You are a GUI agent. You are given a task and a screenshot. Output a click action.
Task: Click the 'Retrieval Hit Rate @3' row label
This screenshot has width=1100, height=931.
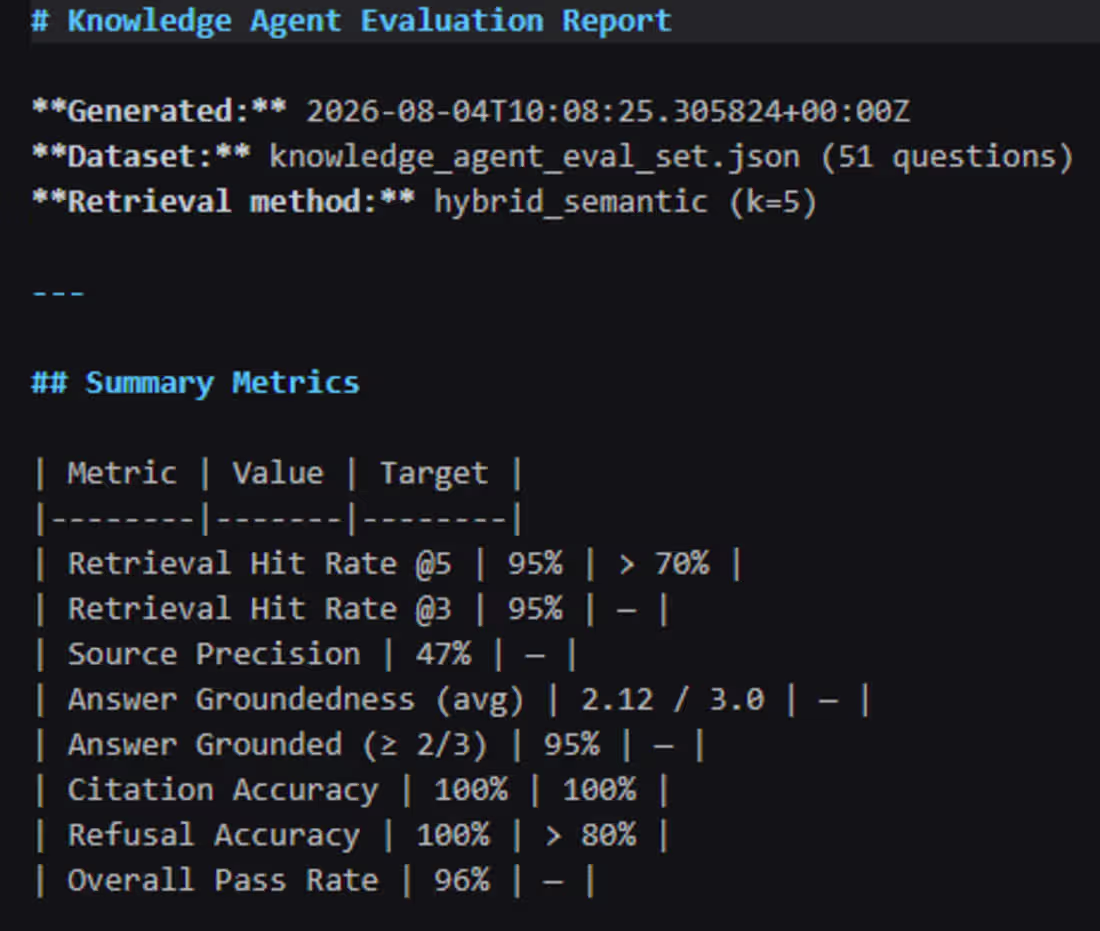260,609
